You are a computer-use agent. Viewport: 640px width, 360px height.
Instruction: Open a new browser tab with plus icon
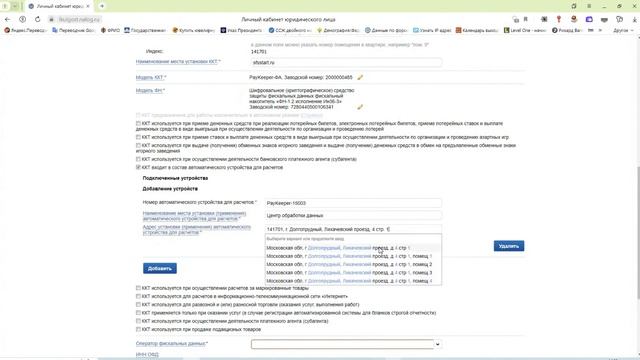[x=102, y=6]
